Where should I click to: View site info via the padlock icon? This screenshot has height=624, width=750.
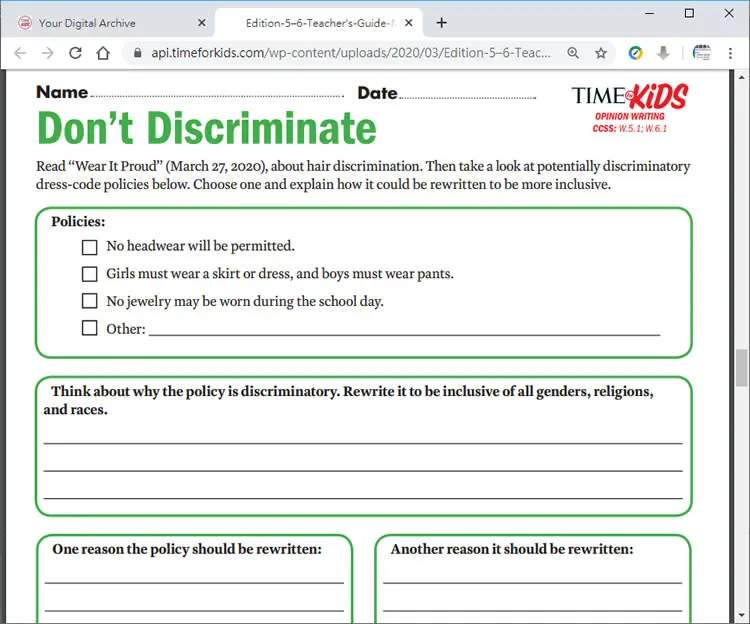137,53
